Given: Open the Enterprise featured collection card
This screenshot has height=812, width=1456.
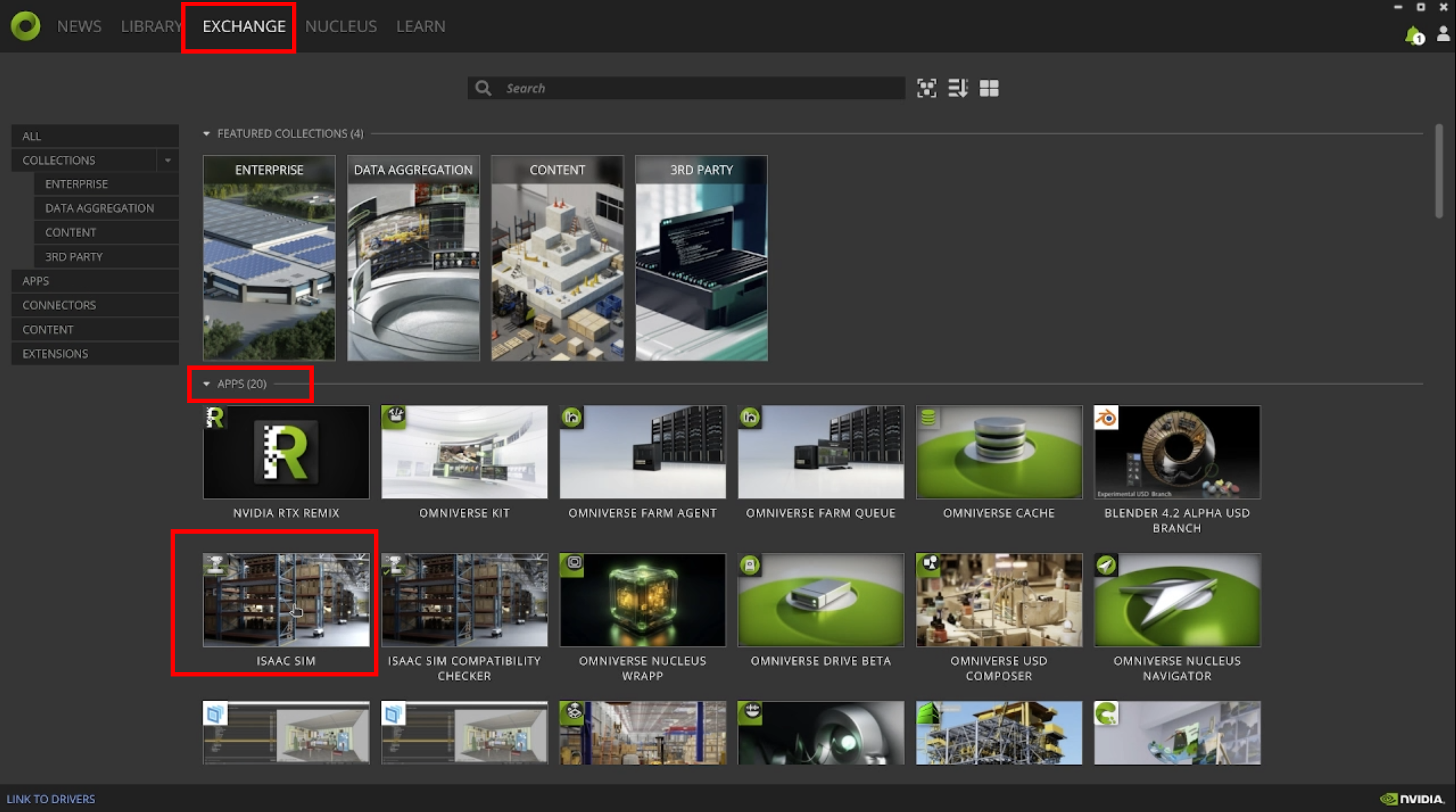Looking at the screenshot, I should (269, 258).
